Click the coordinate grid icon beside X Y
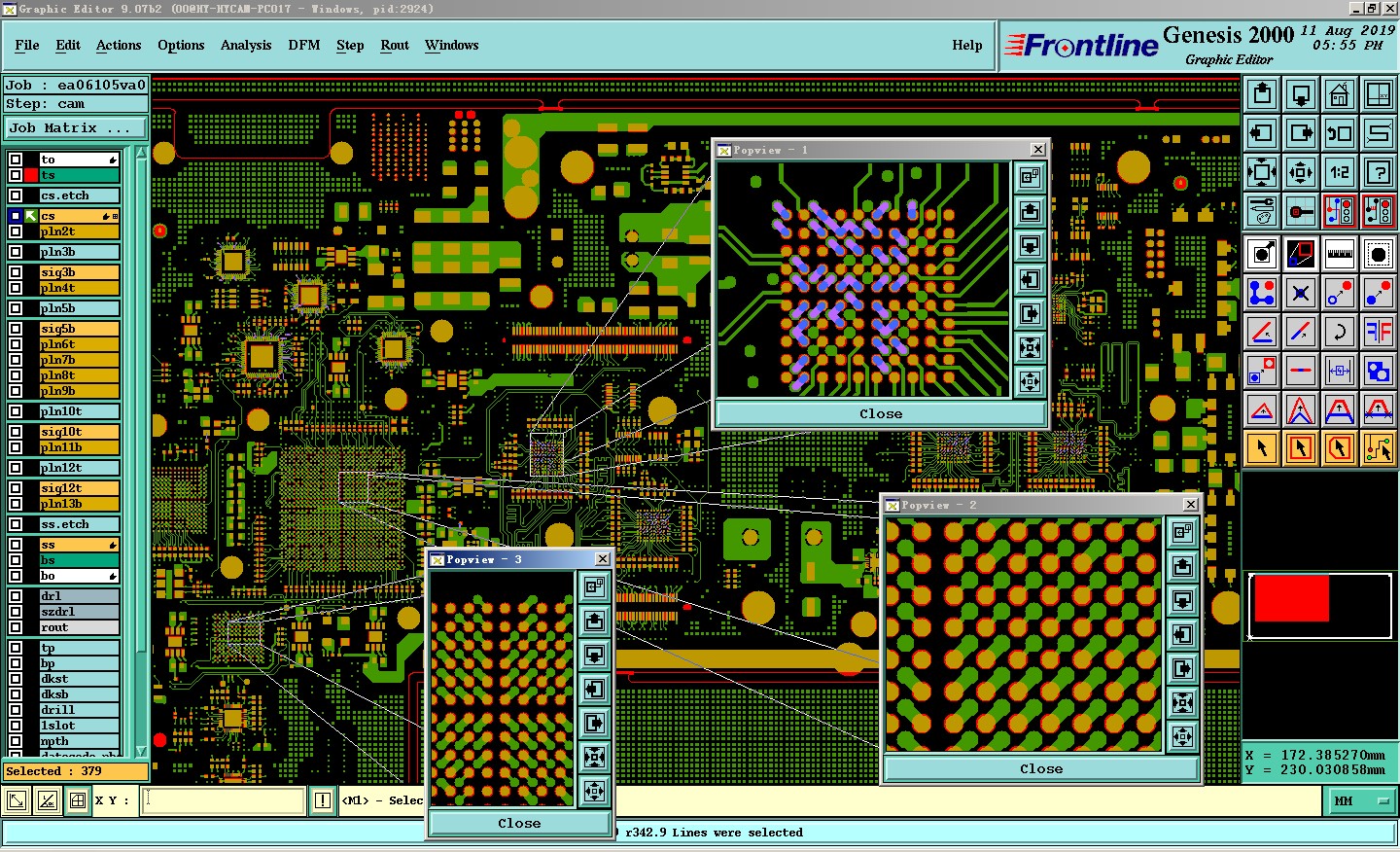1400x852 pixels. point(78,801)
